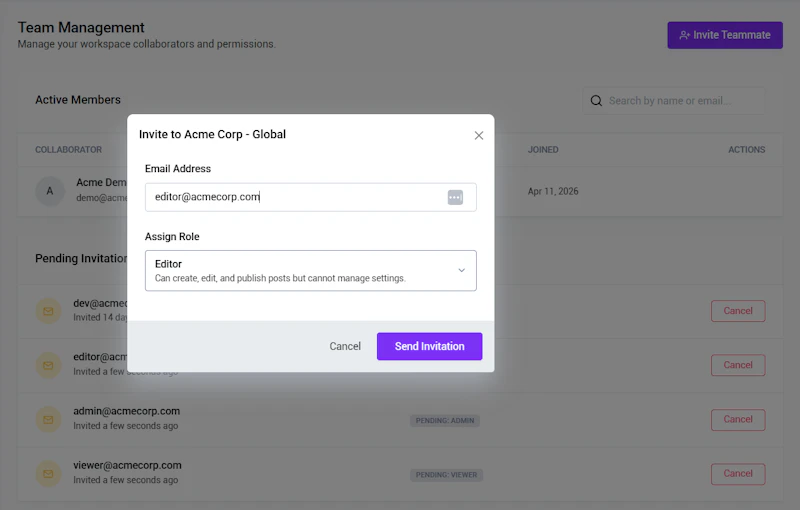Click the Search by name or email field
Screen dimensions: 800x510
point(673,101)
